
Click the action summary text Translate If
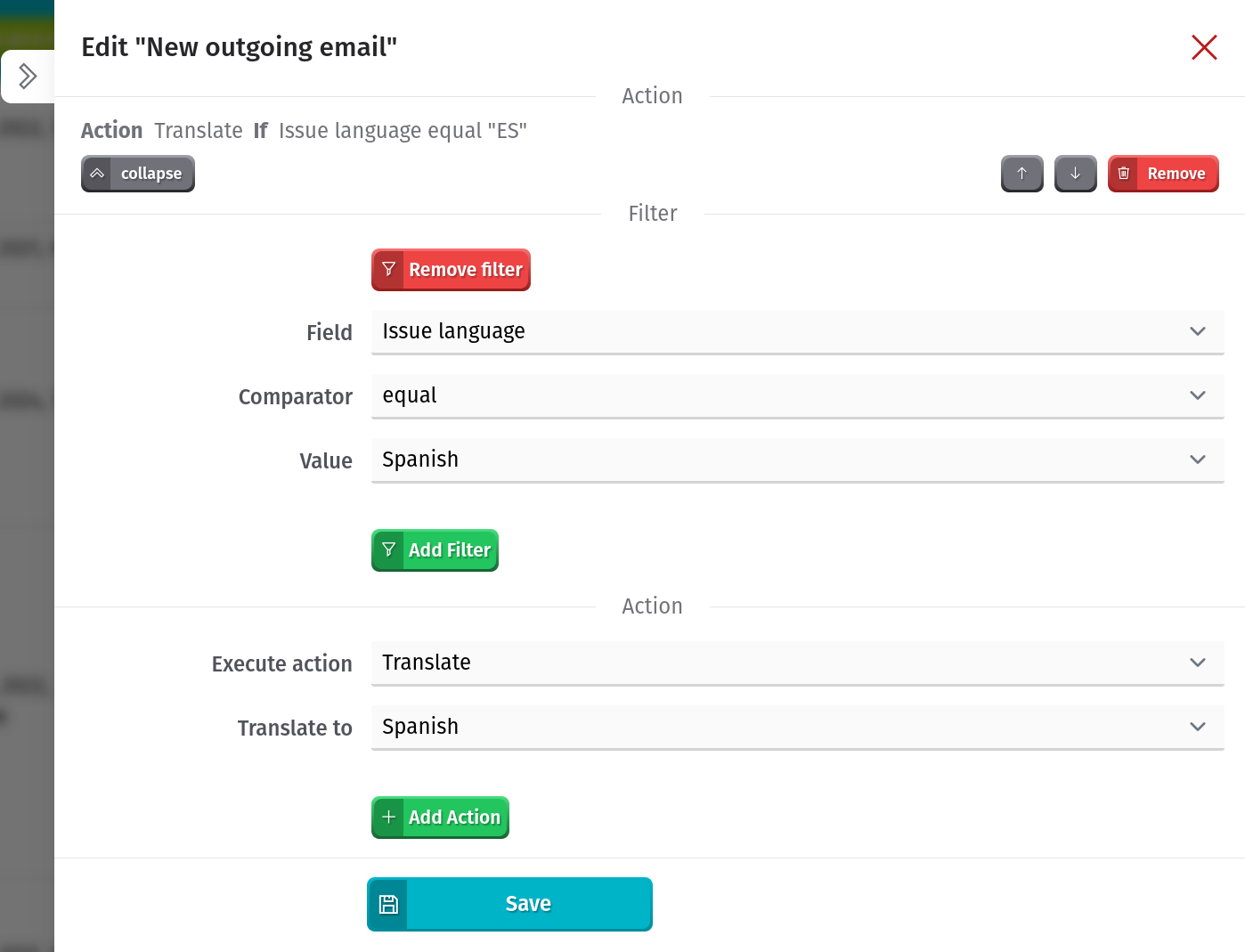tap(211, 131)
